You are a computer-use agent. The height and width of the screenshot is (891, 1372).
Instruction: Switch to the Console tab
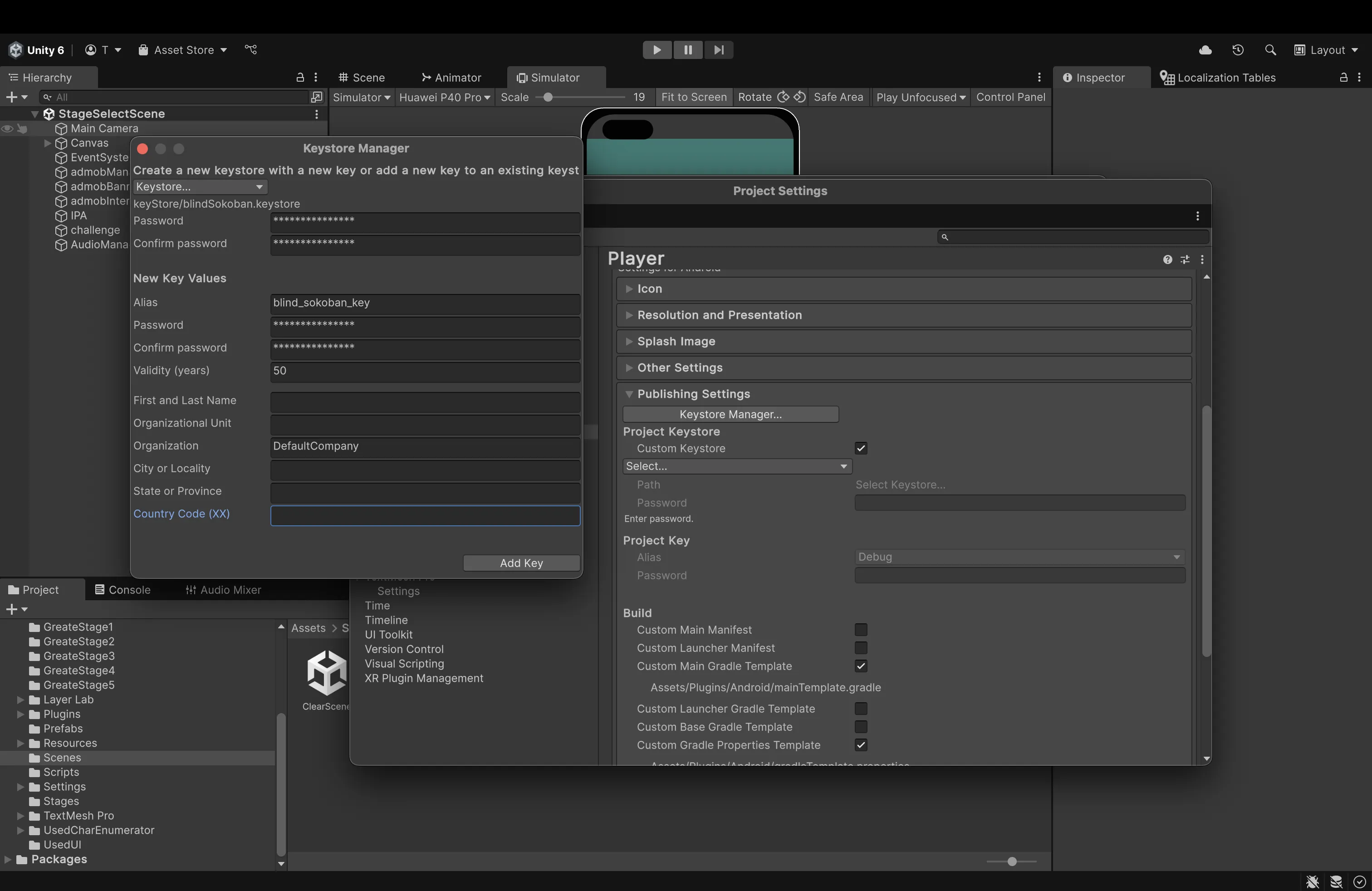tap(123, 590)
